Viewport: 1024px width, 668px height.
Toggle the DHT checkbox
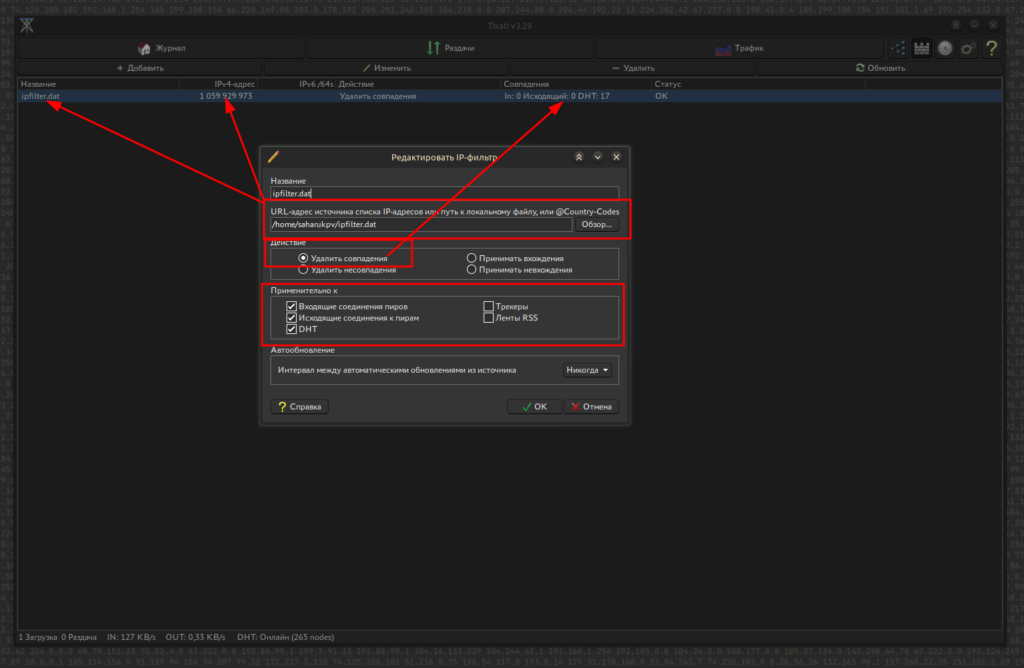point(291,329)
